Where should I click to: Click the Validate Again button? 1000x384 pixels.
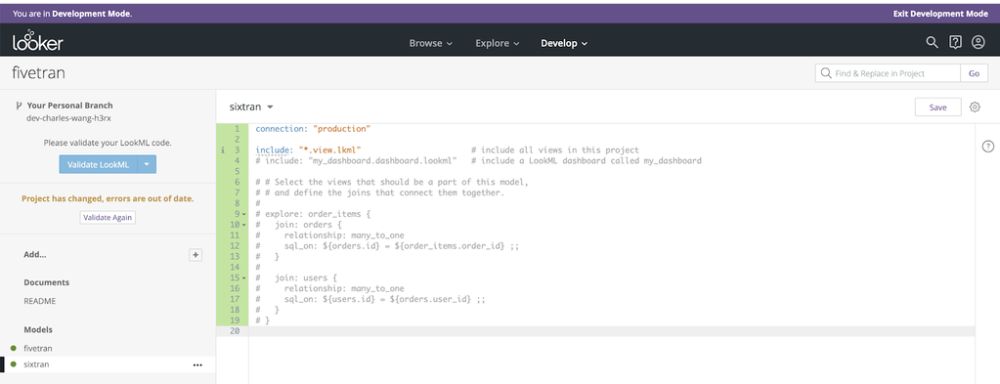tap(108, 218)
